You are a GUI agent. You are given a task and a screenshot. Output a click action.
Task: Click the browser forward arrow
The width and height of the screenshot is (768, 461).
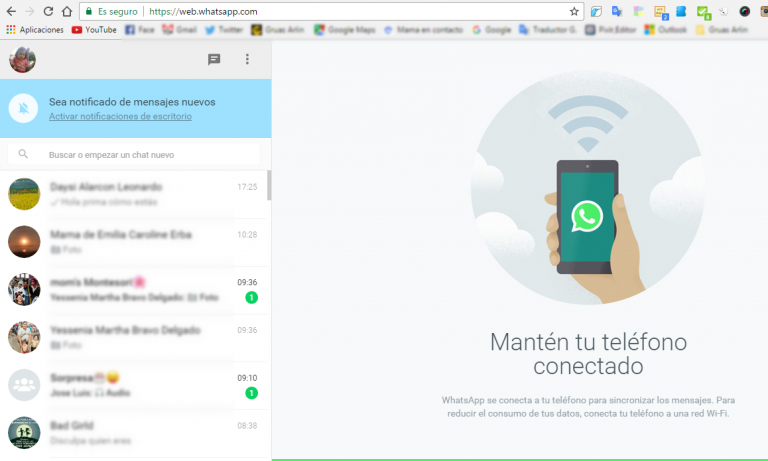click(29, 11)
